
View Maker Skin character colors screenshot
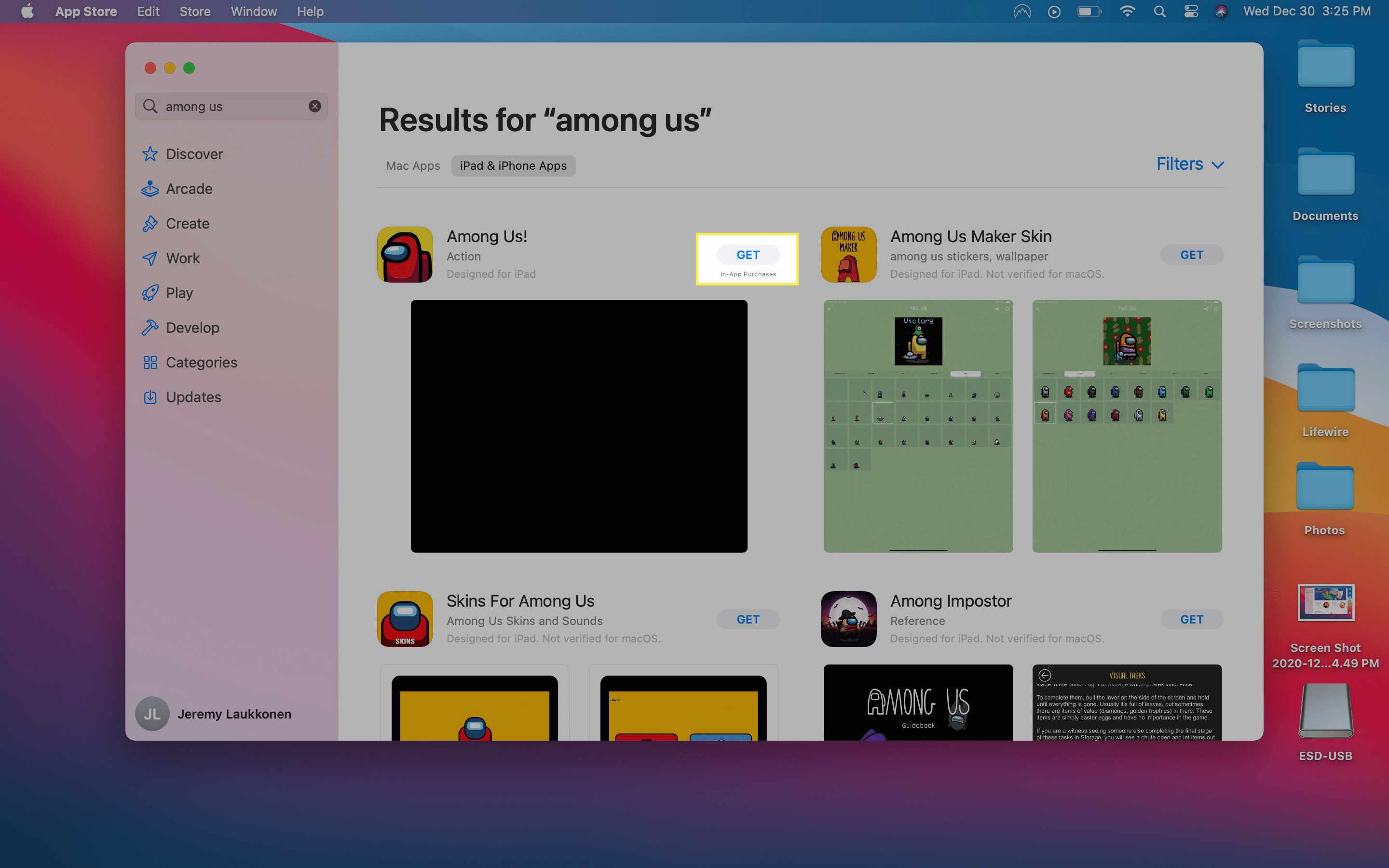(x=1127, y=426)
